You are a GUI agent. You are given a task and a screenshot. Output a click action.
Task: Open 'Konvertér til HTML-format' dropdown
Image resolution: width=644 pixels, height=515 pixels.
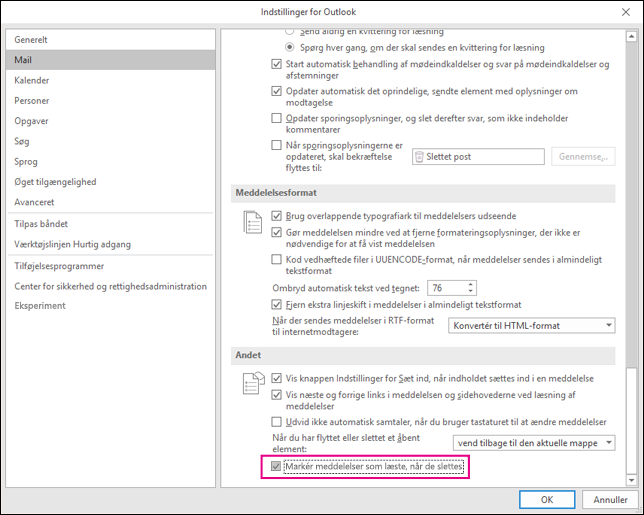point(531,326)
